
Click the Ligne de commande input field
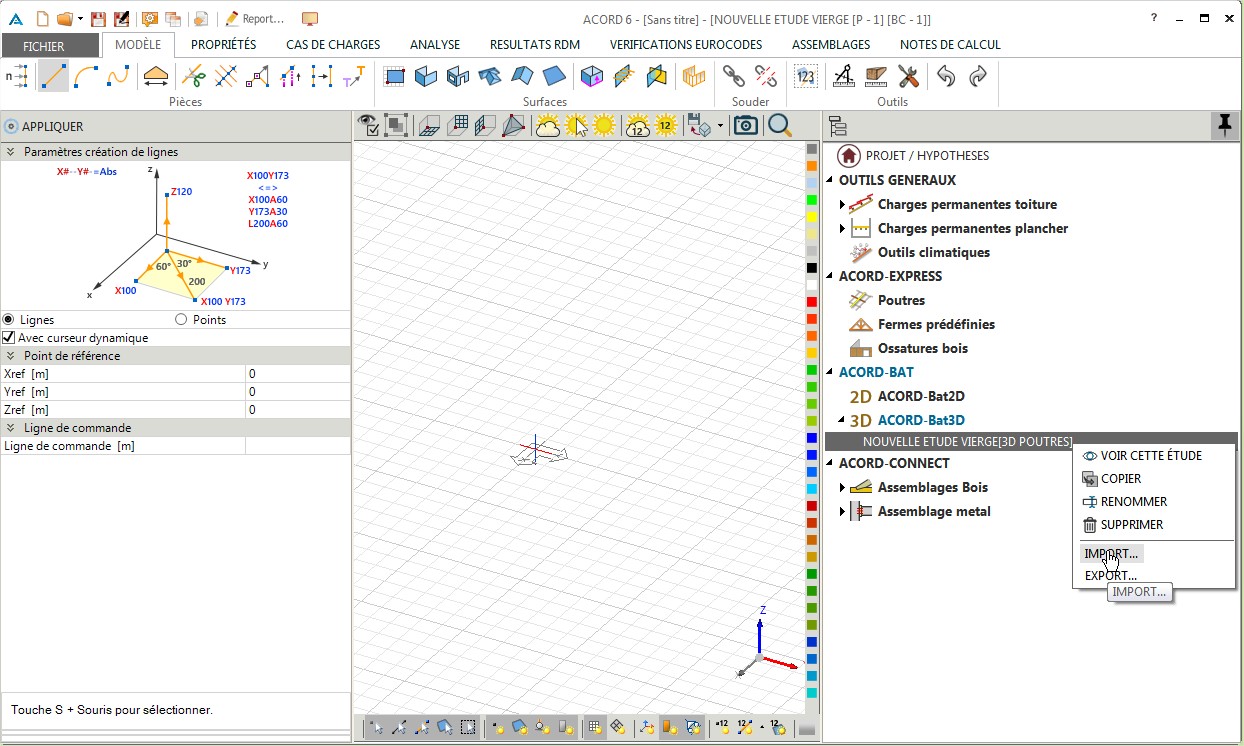(297, 446)
